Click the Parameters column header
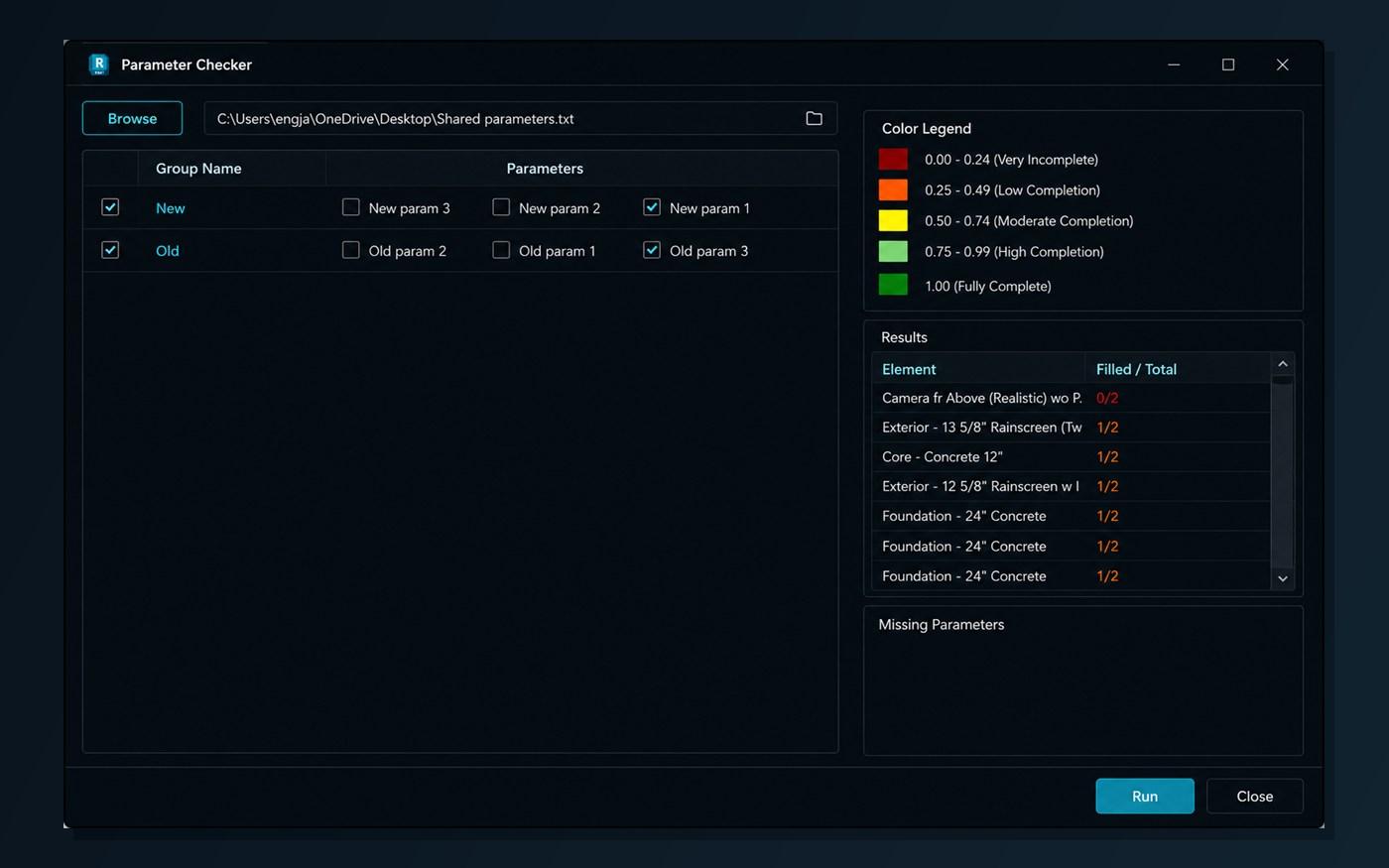This screenshot has height=868, width=1389. tap(582, 169)
